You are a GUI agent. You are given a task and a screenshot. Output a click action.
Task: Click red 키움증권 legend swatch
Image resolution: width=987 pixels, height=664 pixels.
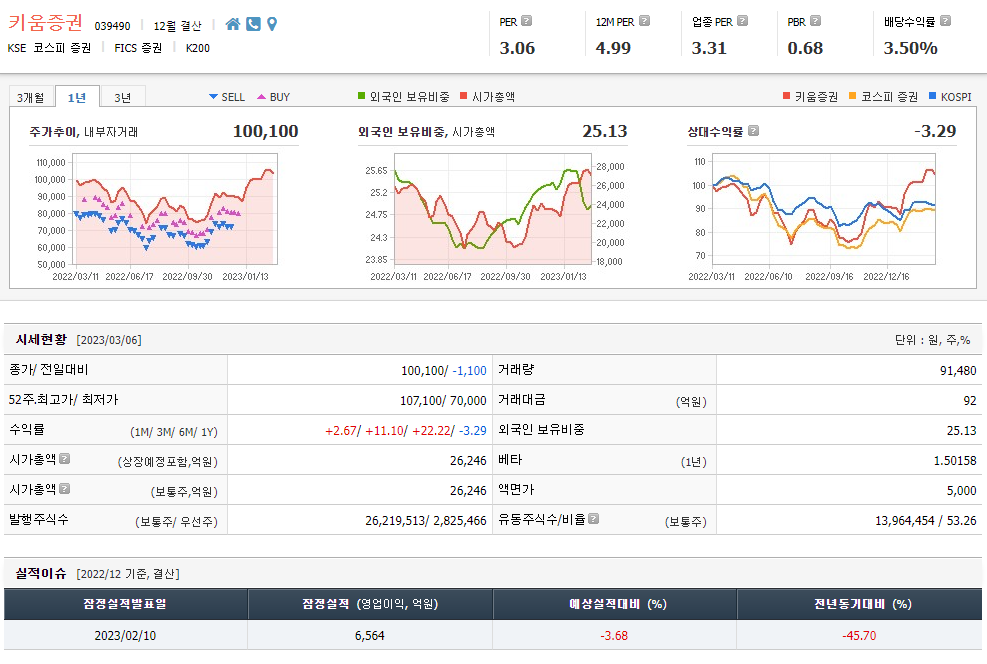(x=786, y=96)
